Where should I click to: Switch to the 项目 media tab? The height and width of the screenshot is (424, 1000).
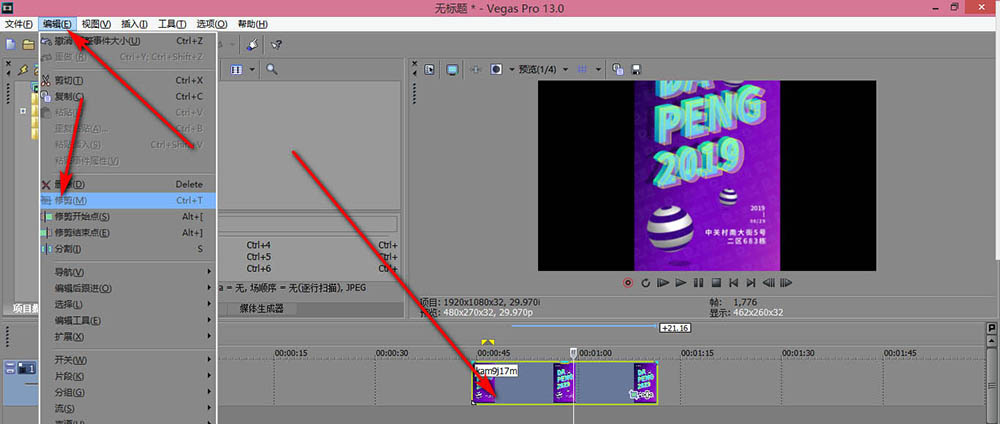(23, 309)
